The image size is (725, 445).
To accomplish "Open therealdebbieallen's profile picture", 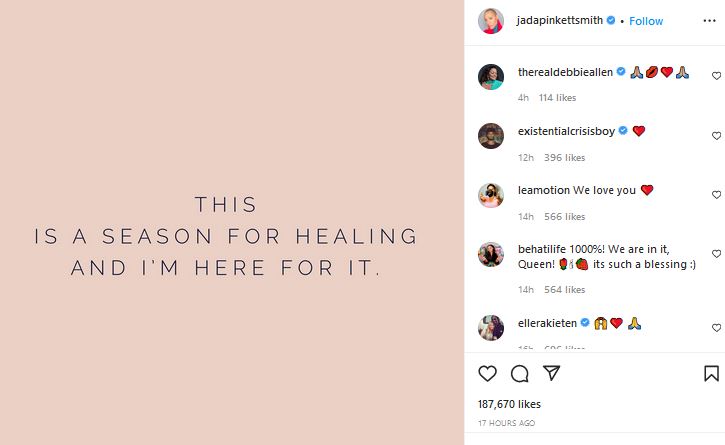I will coord(491,77).
